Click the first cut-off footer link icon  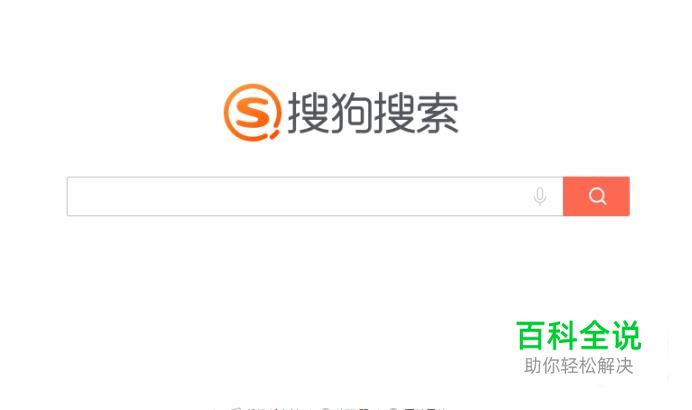pyautogui.click(x=237, y=408)
